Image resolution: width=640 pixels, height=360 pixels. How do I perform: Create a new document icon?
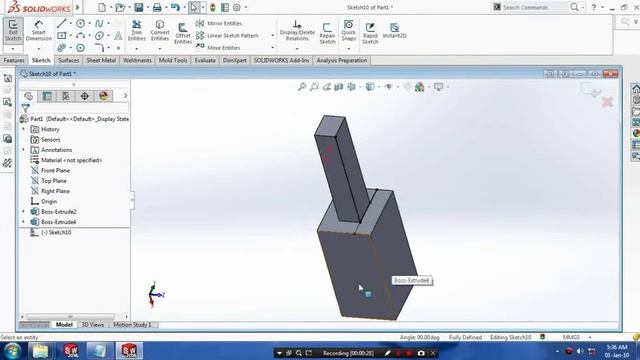[102, 7]
